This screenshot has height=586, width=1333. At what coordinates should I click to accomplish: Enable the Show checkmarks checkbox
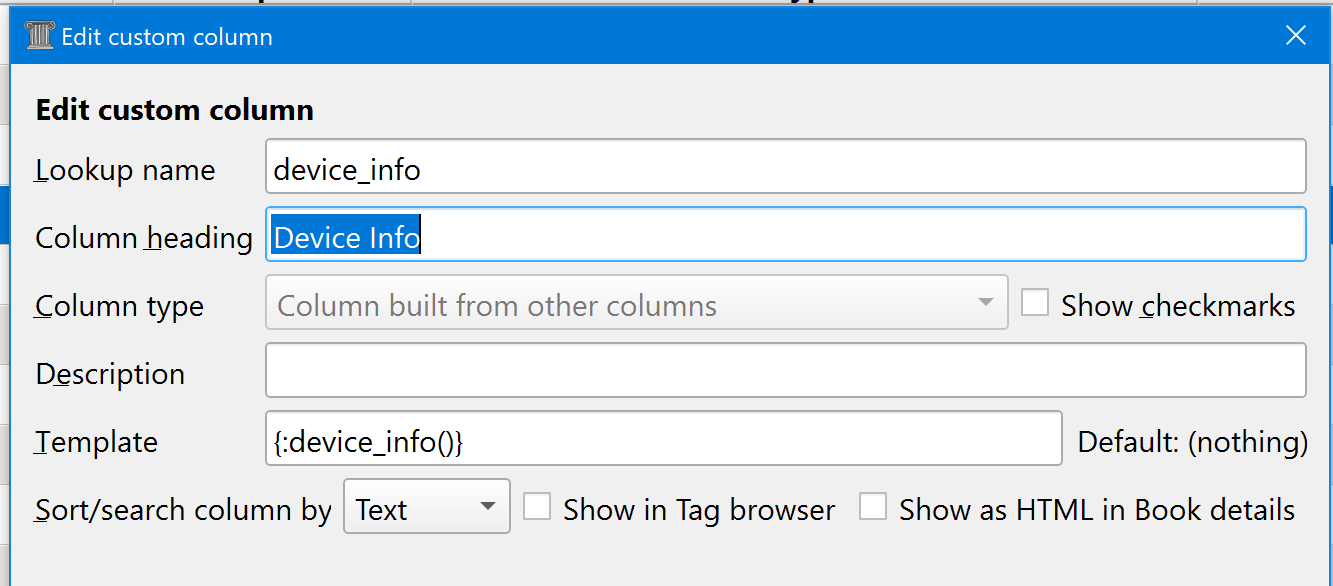click(x=1035, y=303)
